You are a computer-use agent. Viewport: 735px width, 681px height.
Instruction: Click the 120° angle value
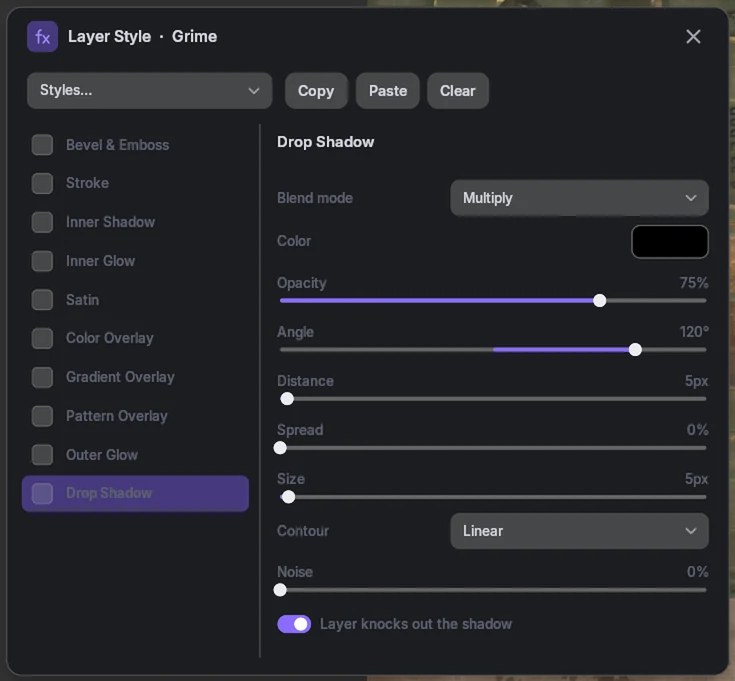pos(694,332)
